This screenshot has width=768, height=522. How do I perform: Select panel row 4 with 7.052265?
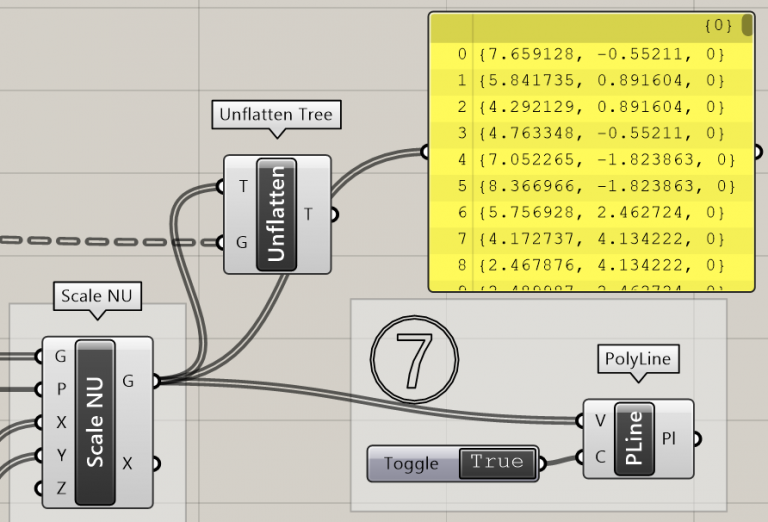point(591,160)
